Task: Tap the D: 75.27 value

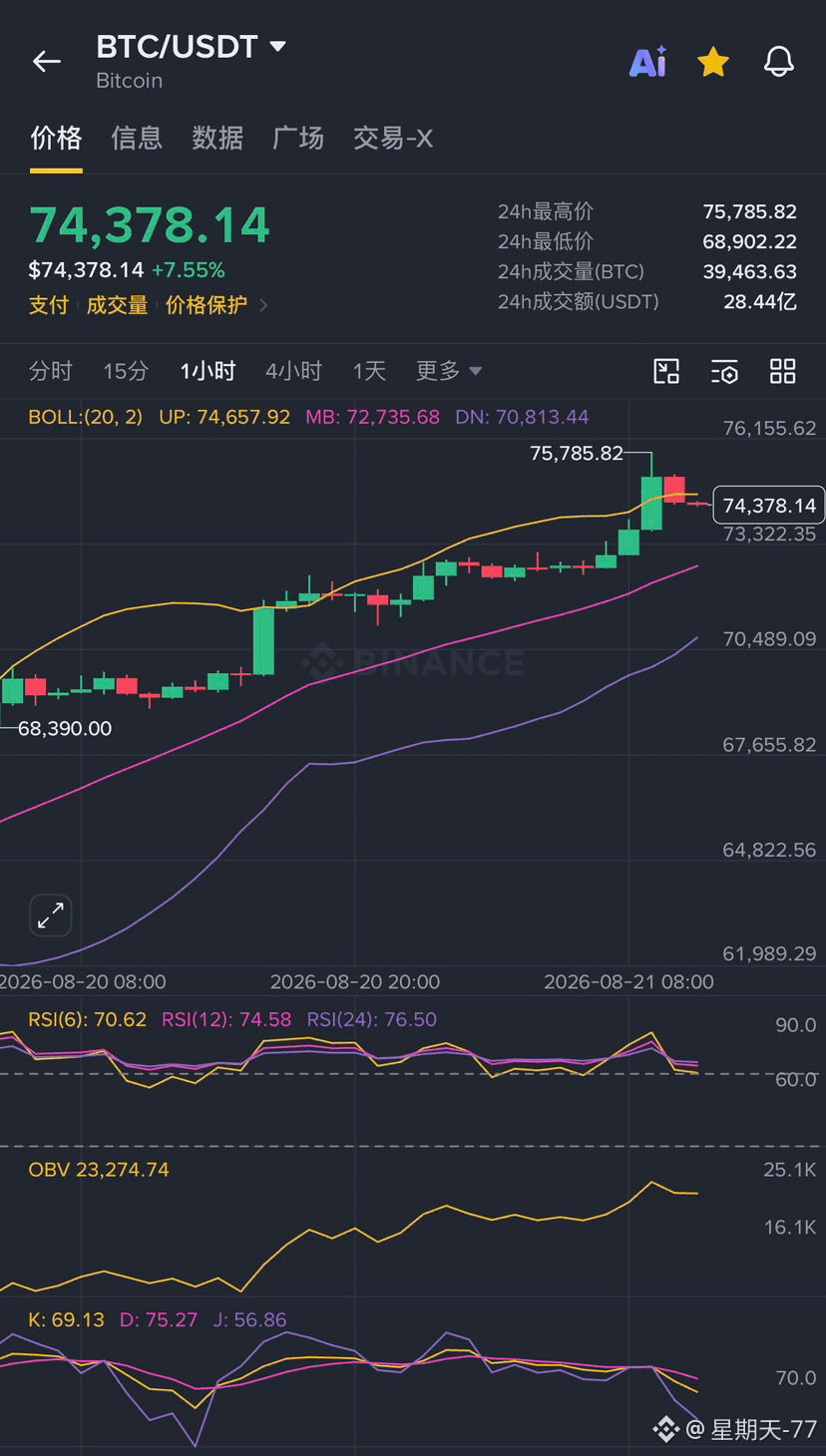Action: point(159,1319)
